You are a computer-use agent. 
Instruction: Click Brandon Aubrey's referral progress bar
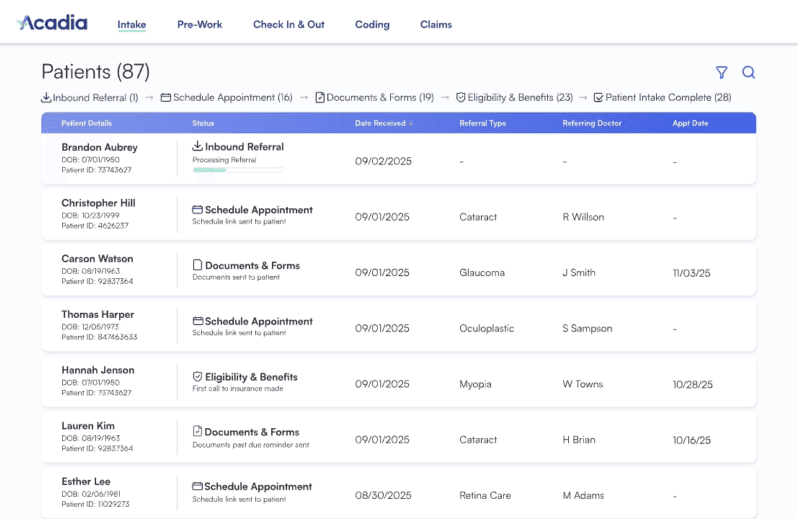tap(238, 170)
